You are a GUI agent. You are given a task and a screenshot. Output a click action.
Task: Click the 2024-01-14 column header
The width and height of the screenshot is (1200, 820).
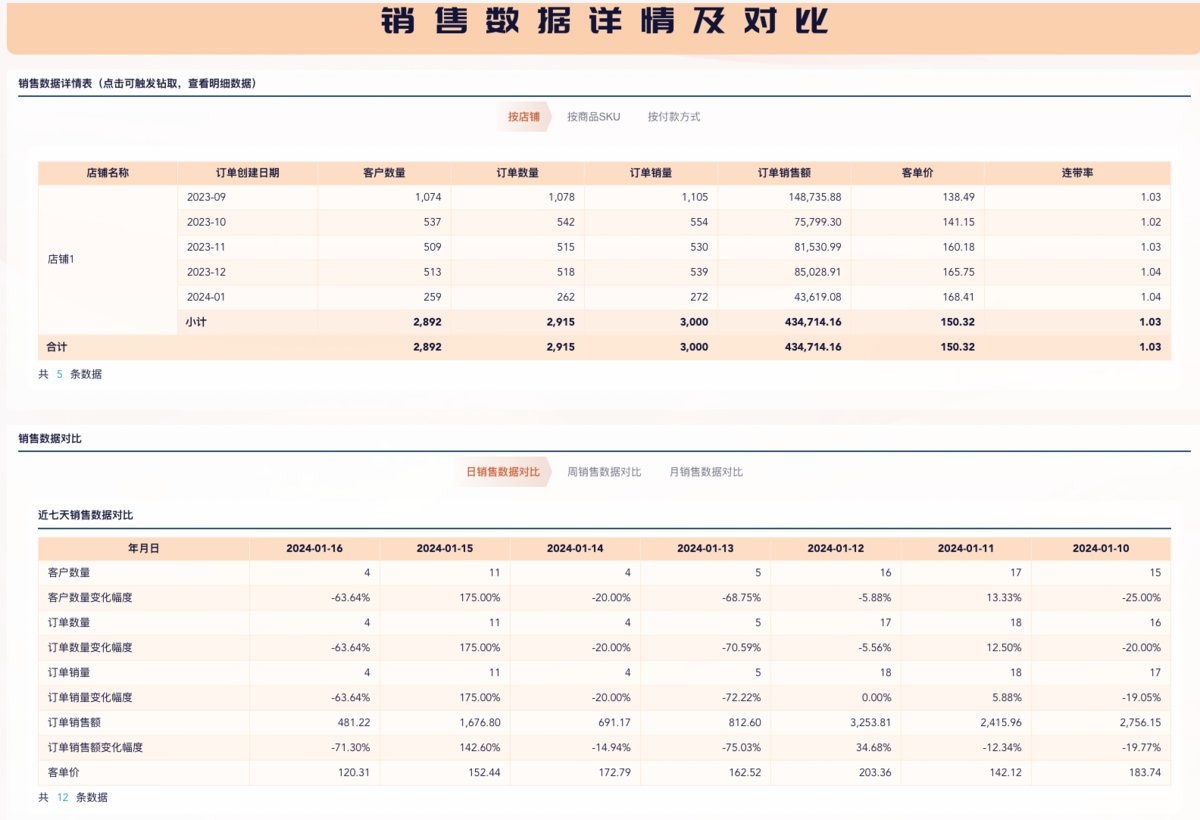(x=575, y=548)
